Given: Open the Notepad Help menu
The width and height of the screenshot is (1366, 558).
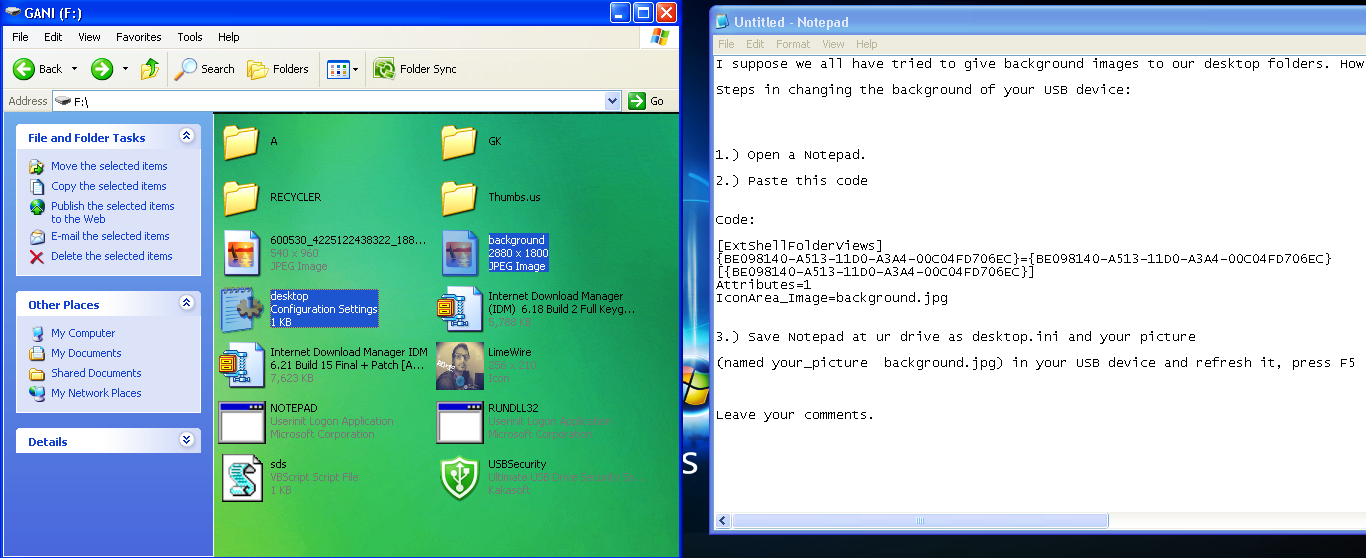Looking at the screenshot, I should (x=867, y=44).
